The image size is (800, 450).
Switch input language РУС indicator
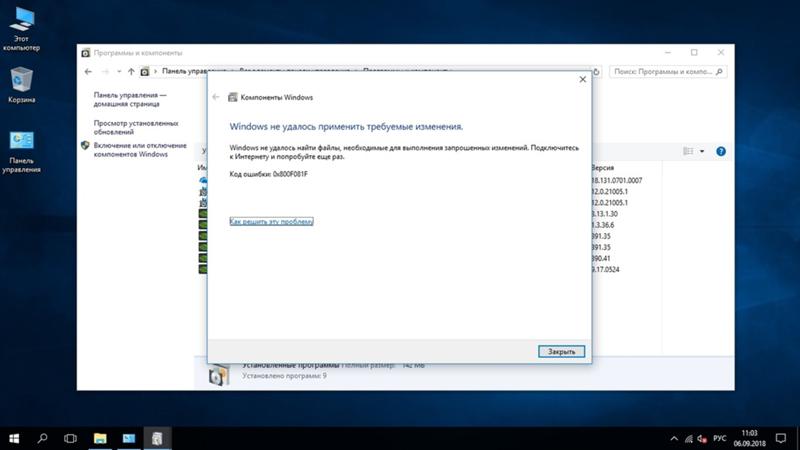coord(719,439)
